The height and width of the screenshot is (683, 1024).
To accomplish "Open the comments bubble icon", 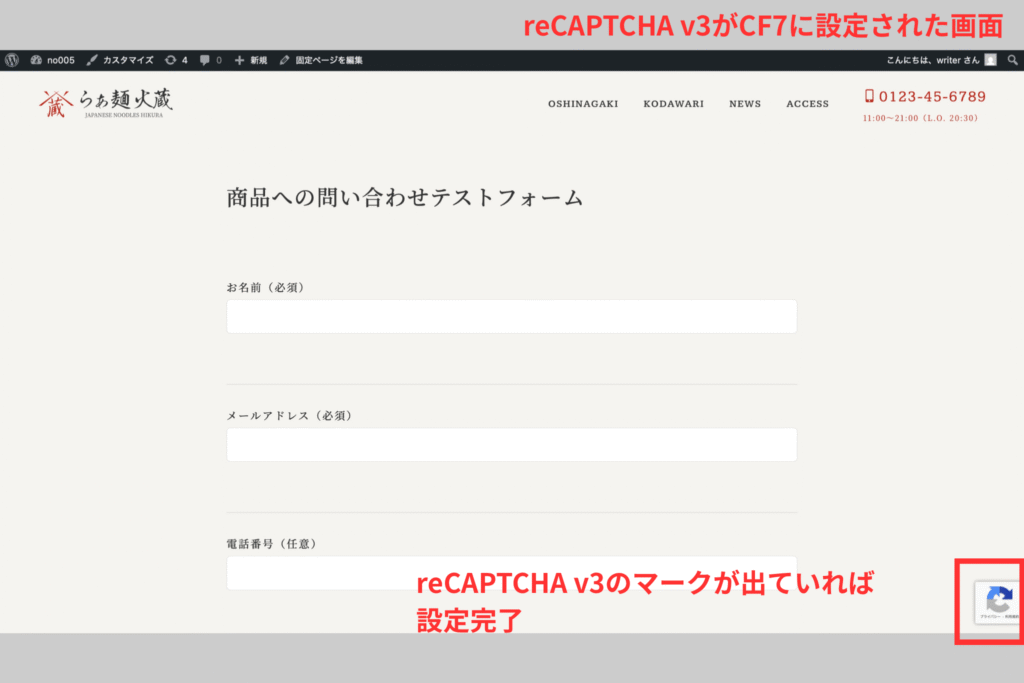I will coord(210,60).
